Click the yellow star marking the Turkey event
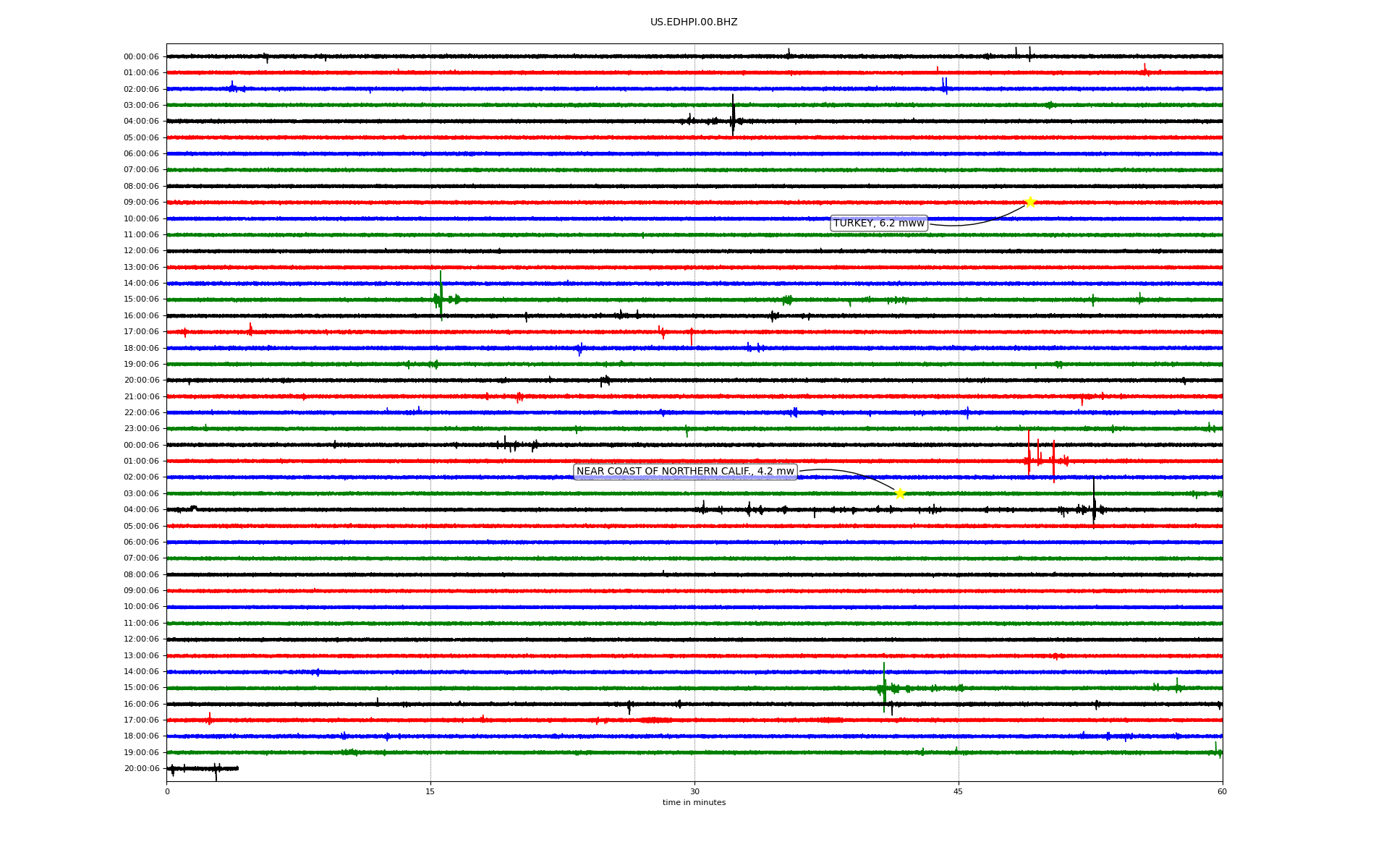This screenshot has width=1389, height=868. coord(1030,202)
